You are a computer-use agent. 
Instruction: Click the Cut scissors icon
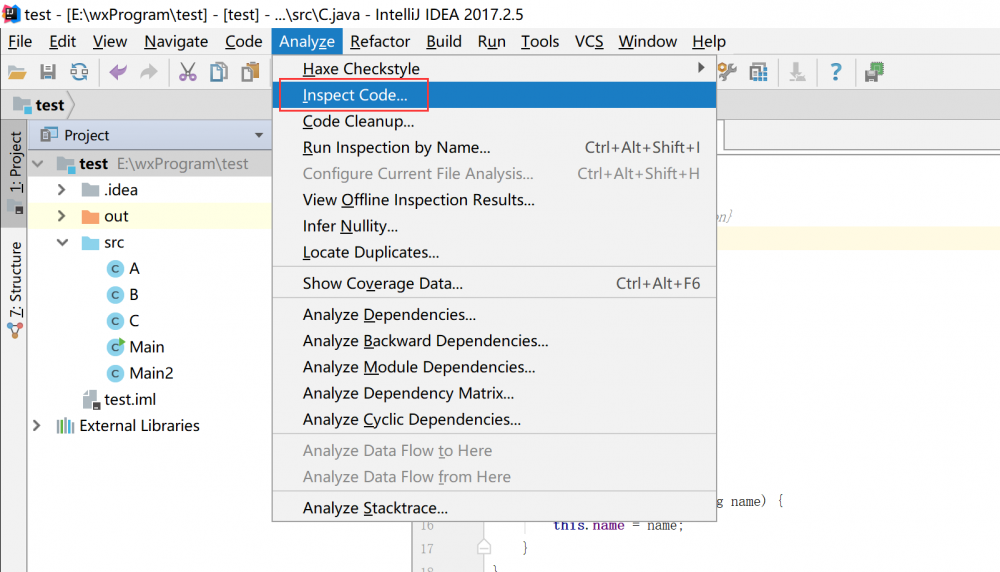tap(188, 72)
